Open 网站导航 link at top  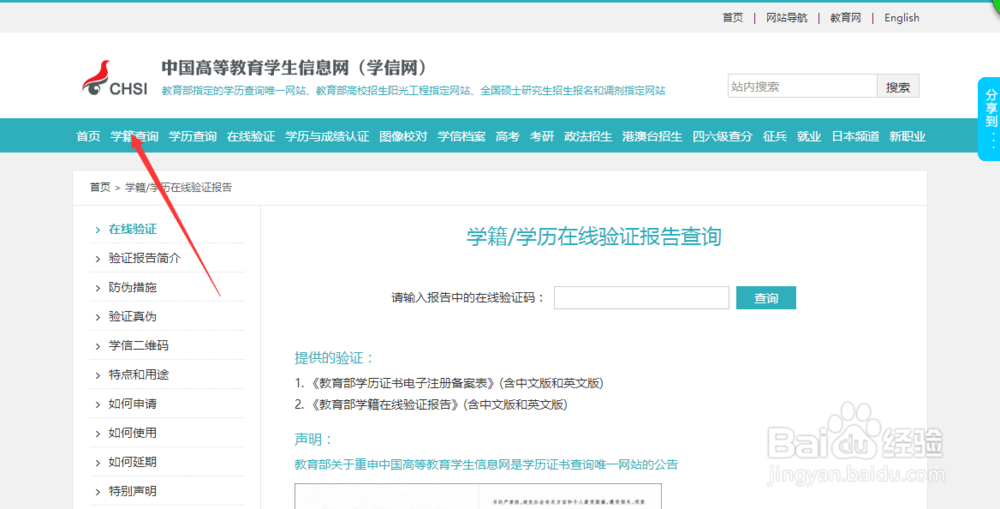787,18
